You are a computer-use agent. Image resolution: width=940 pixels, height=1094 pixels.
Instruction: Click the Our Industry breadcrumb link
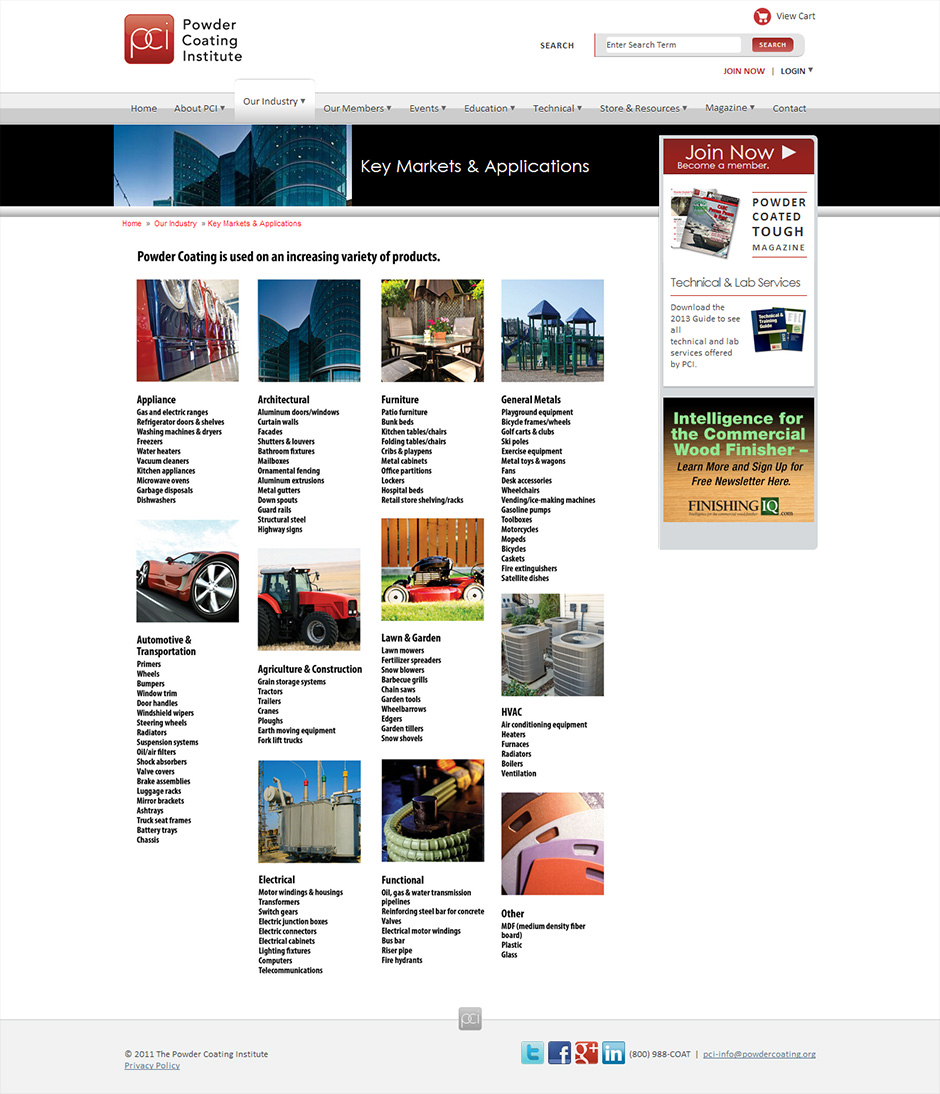[x=175, y=224]
